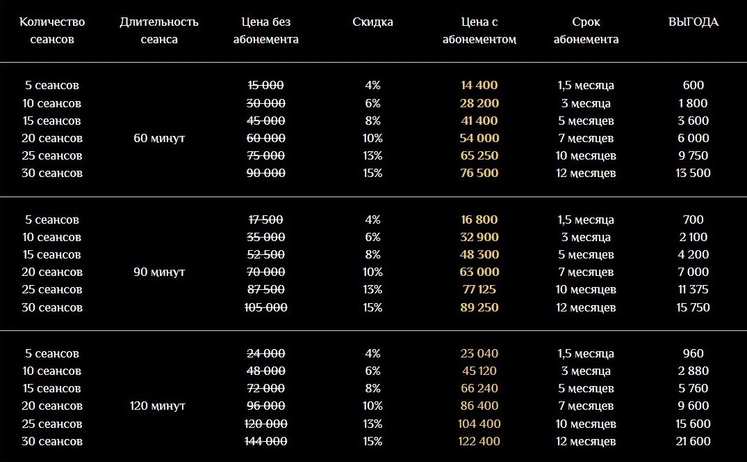Select the savings value 11 375
747x462 pixels.
(692, 290)
